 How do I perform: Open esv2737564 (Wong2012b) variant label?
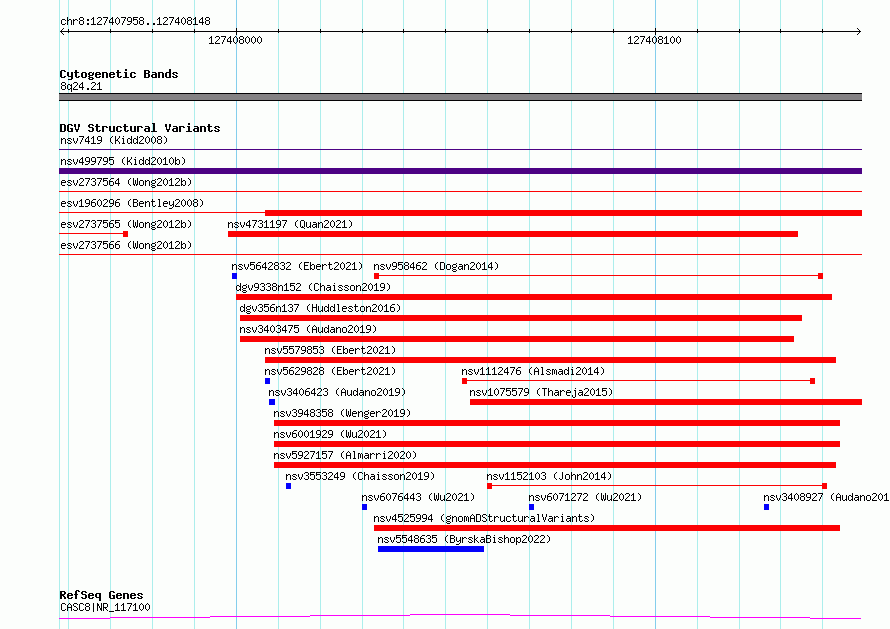point(126,182)
